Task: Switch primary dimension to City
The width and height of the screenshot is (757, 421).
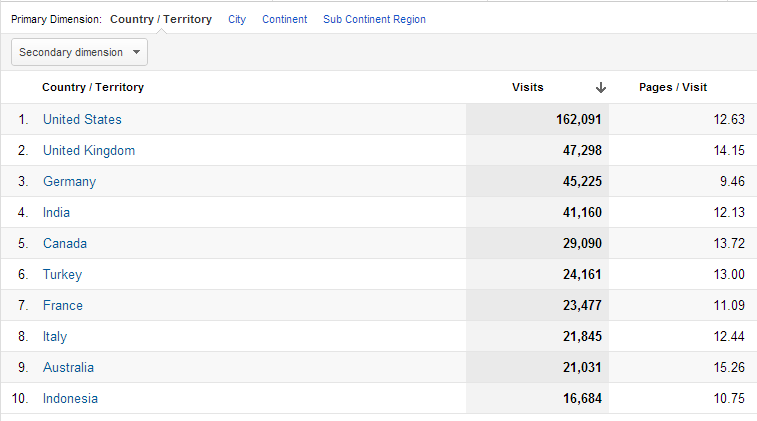Action: tap(237, 19)
